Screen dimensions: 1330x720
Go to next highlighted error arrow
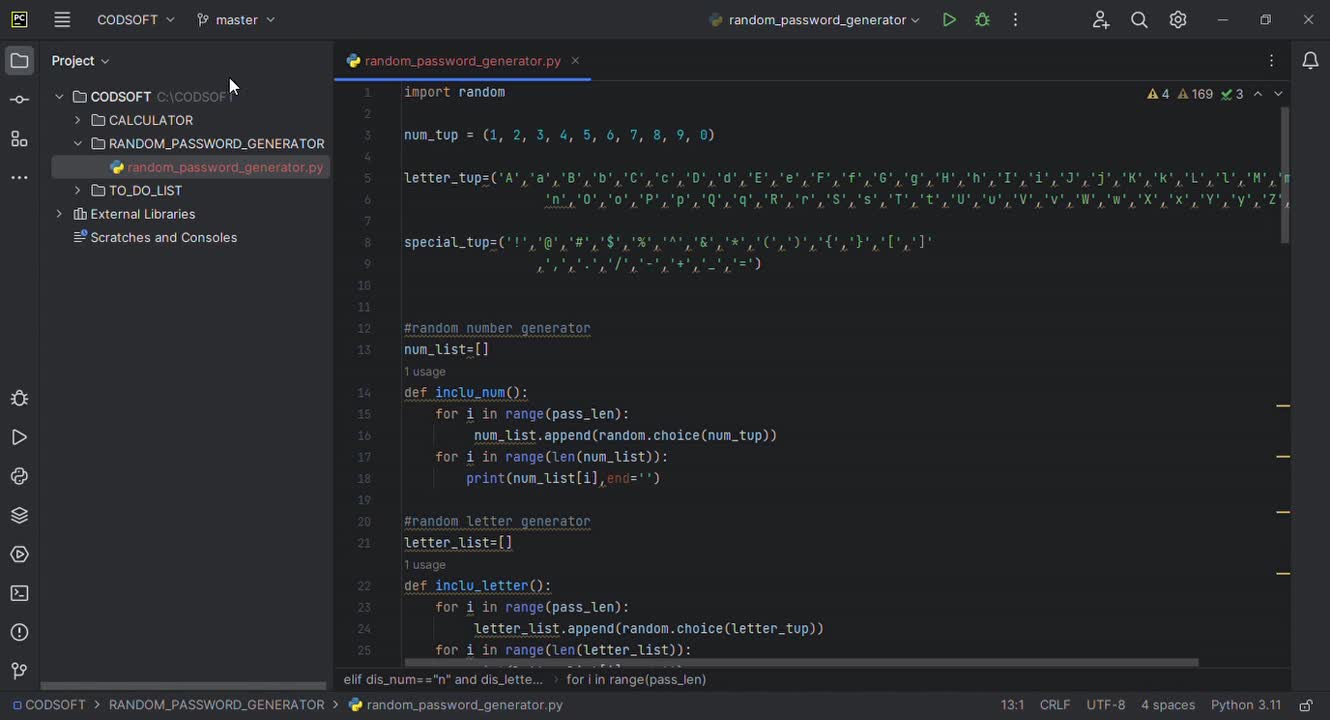pos(1278,94)
